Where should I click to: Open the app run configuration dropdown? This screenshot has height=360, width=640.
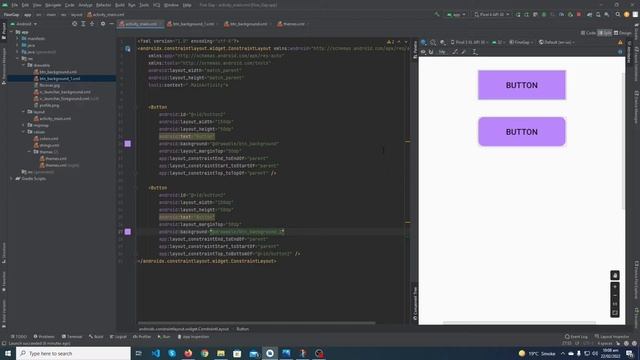click(456, 14)
